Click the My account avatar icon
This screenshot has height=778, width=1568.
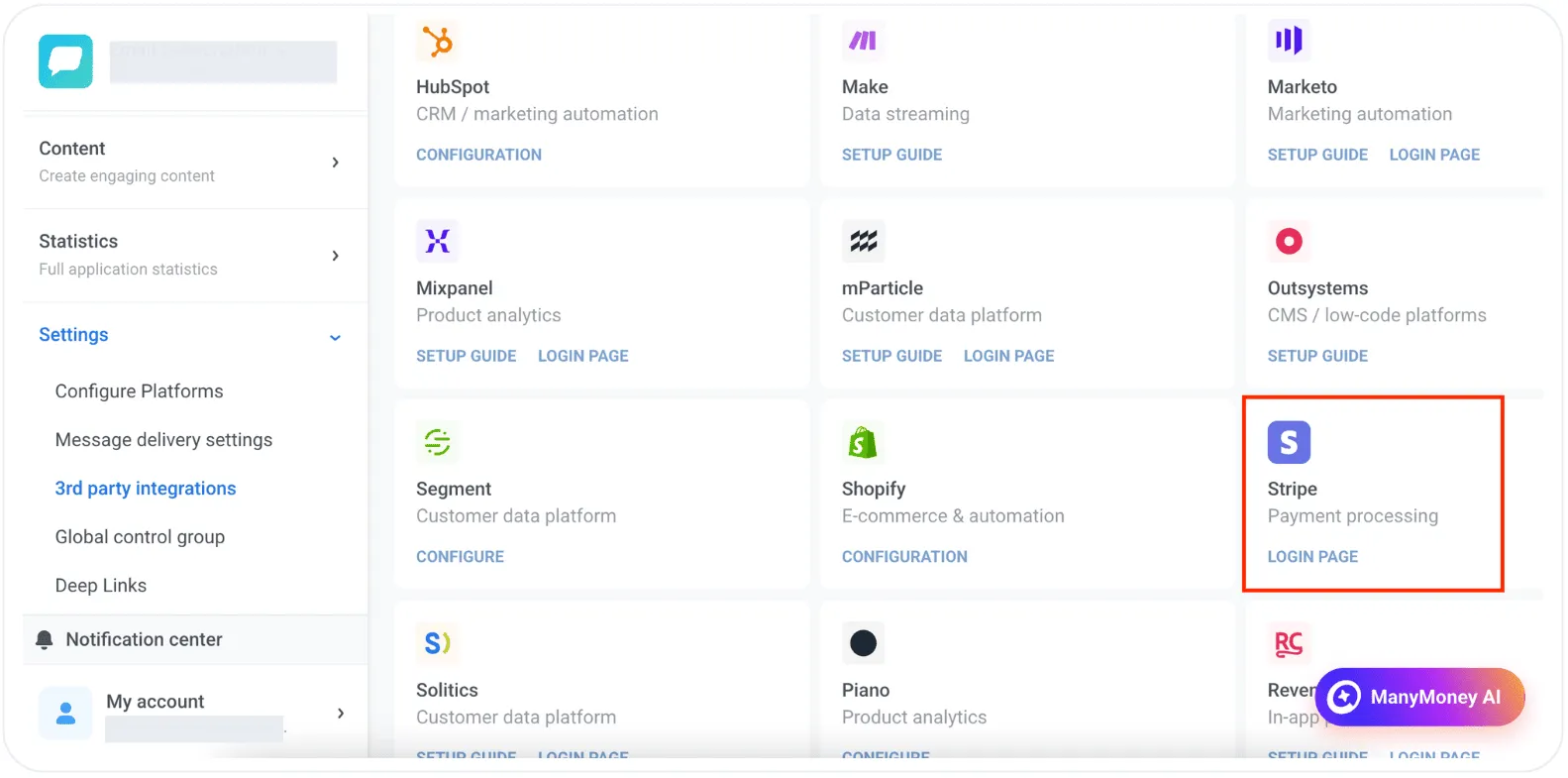coord(65,713)
